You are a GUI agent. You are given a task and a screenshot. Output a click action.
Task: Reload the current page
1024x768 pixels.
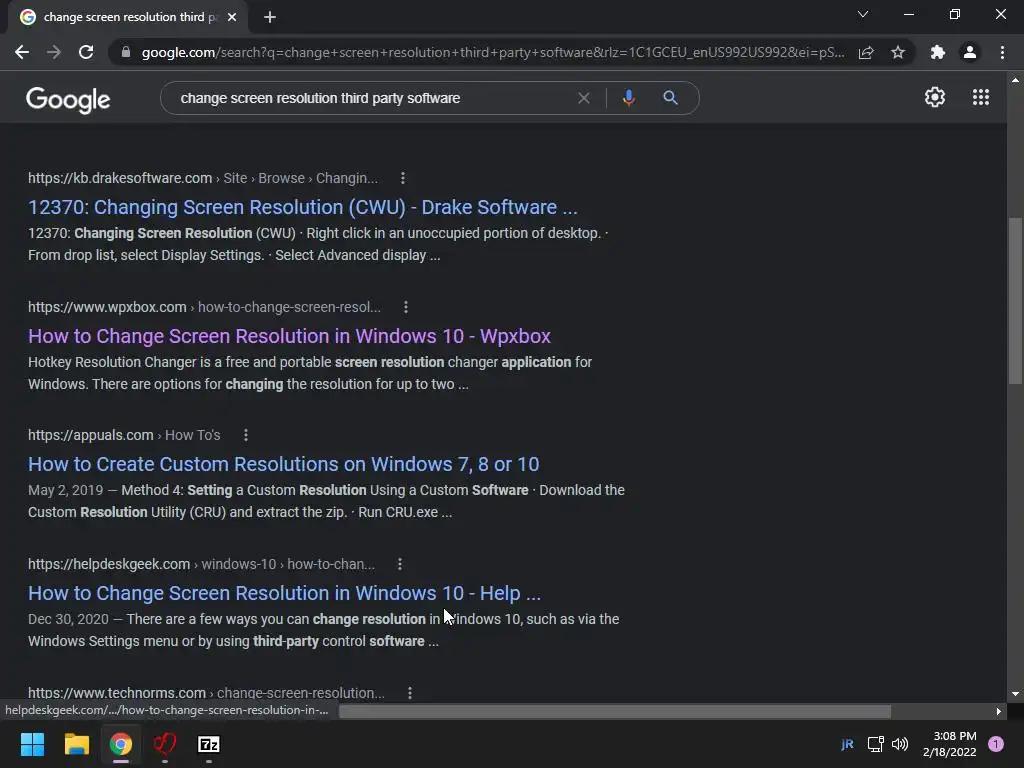point(86,52)
